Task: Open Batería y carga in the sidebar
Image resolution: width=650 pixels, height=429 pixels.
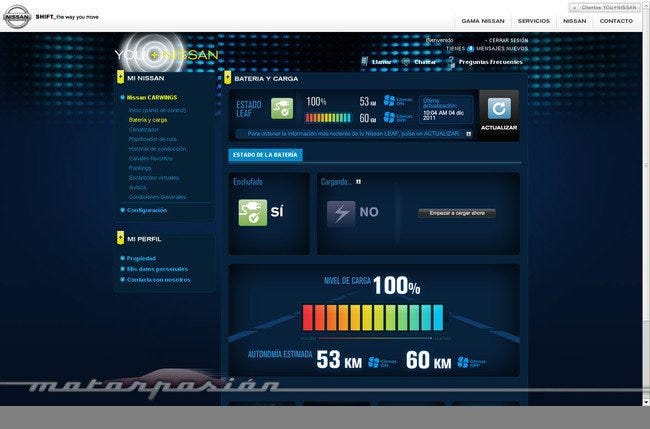Action: click(148, 120)
